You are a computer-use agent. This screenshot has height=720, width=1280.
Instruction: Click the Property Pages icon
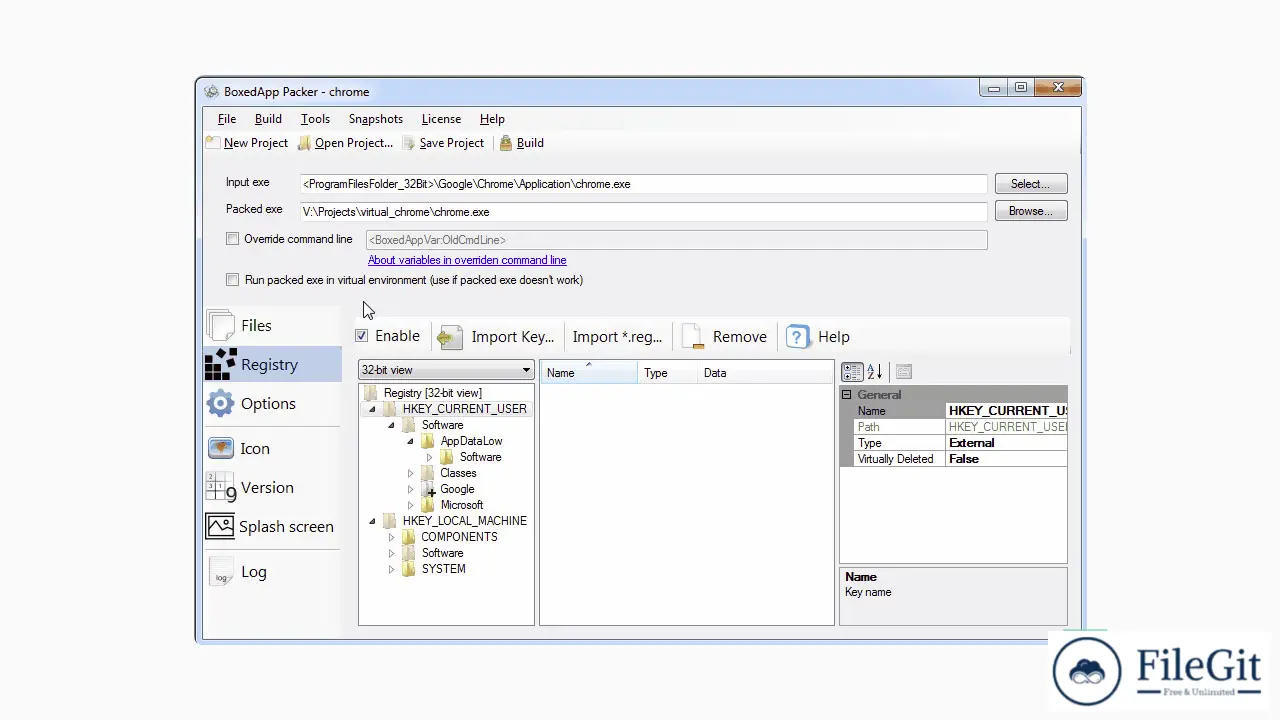904,372
